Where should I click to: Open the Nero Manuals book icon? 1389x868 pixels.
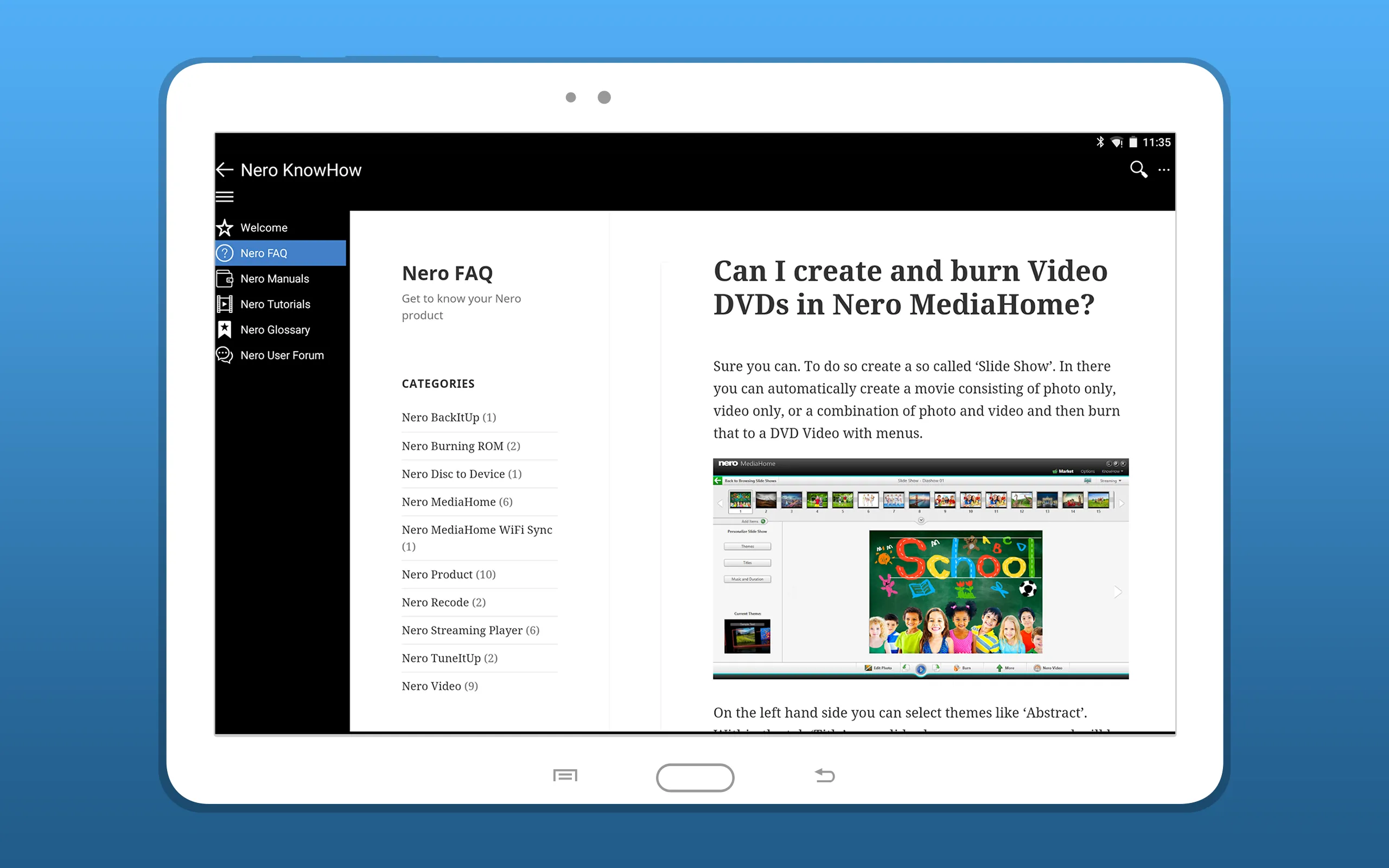tap(223, 278)
